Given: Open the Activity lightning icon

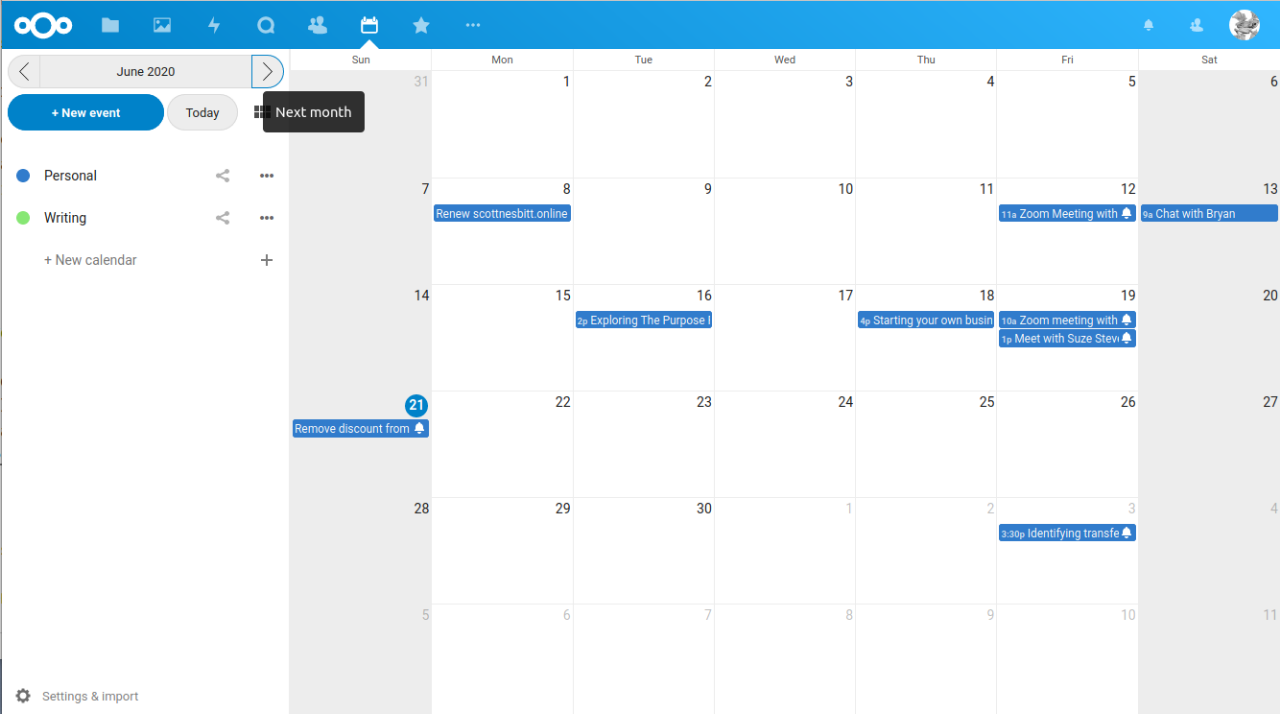Looking at the screenshot, I should [214, 25].
